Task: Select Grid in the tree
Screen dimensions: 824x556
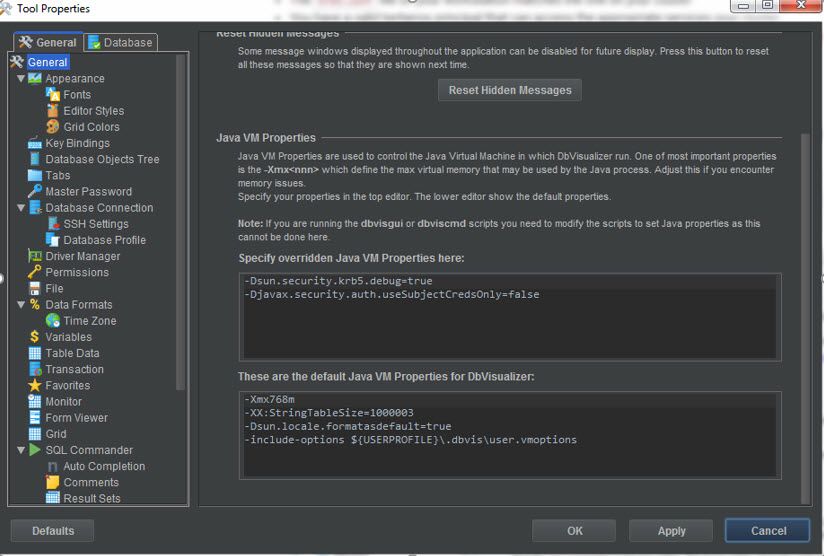Action: coord(56,434)
